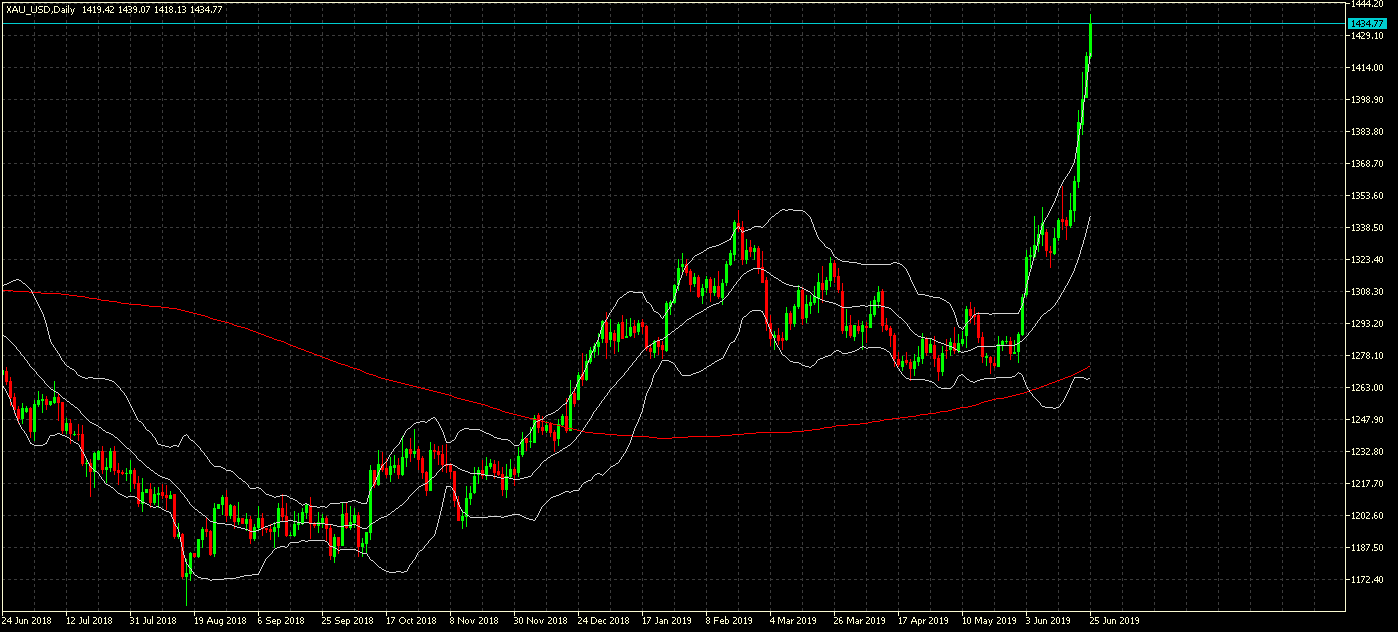Click the 30 Nov 2018 time axis label
Image resolution: width=1398 pixels, height=632 pixels.
click(x=540, y=620)
